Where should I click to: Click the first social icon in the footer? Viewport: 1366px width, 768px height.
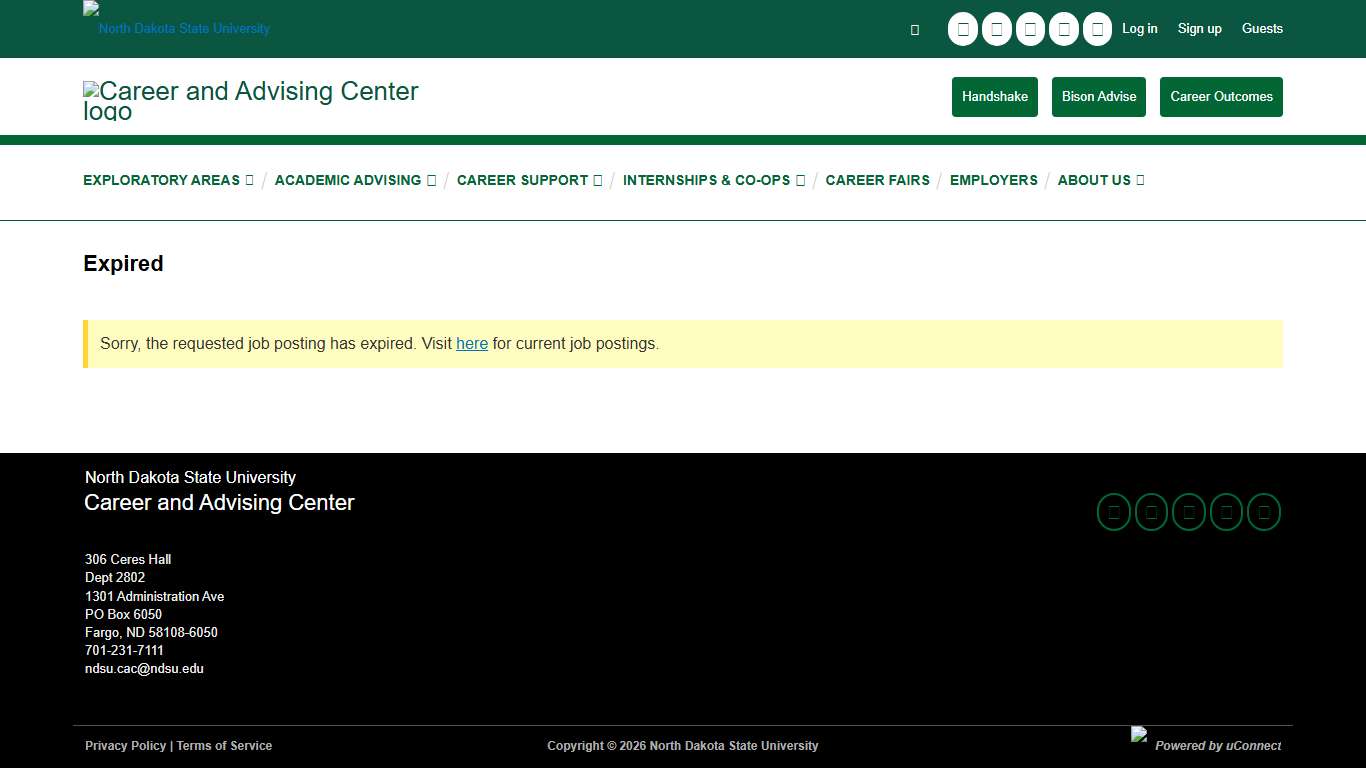pos(1113,511)
